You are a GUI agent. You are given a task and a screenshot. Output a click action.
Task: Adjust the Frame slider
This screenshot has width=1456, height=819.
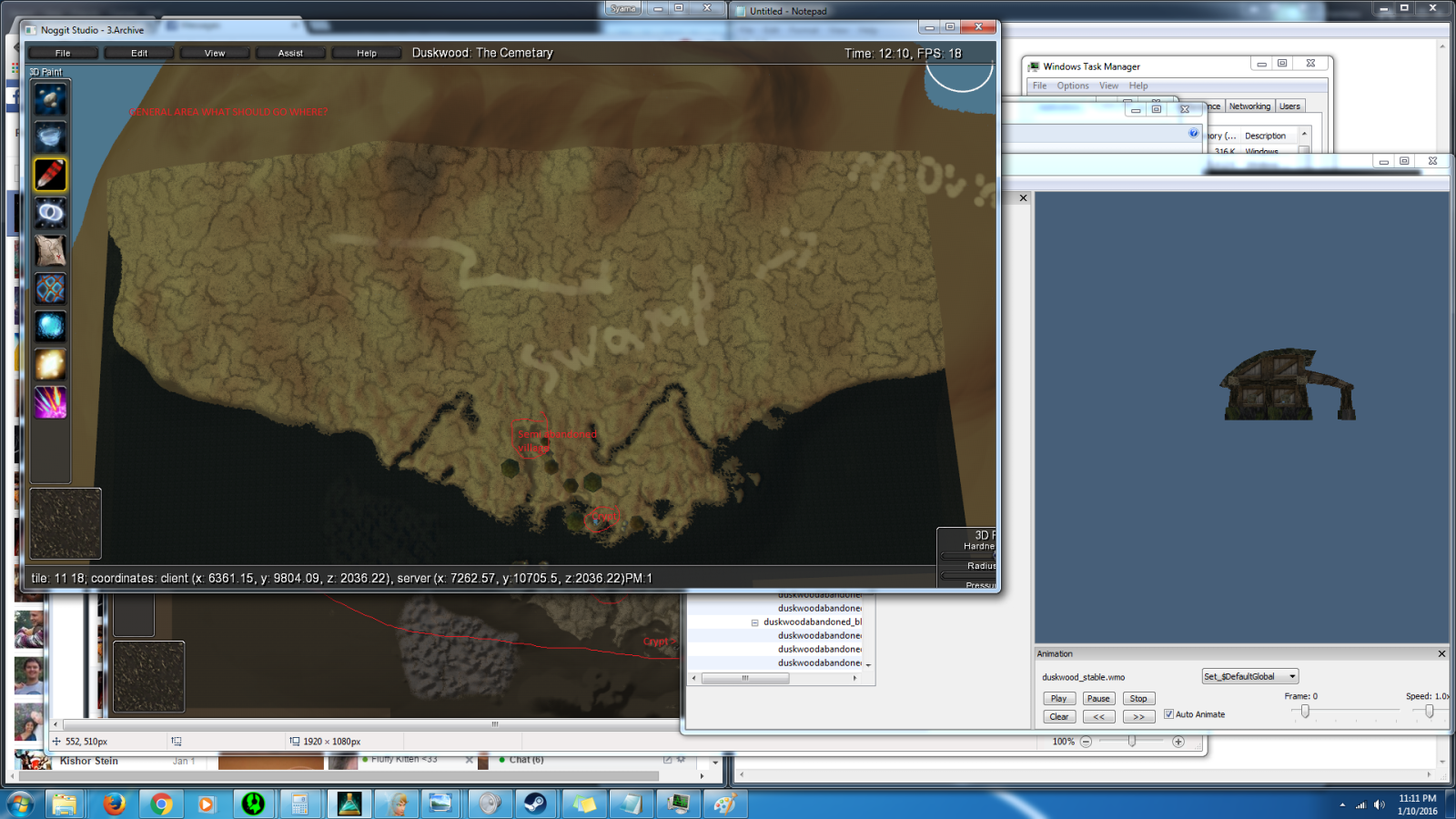pyautogui.click(x=1305, y=711)
